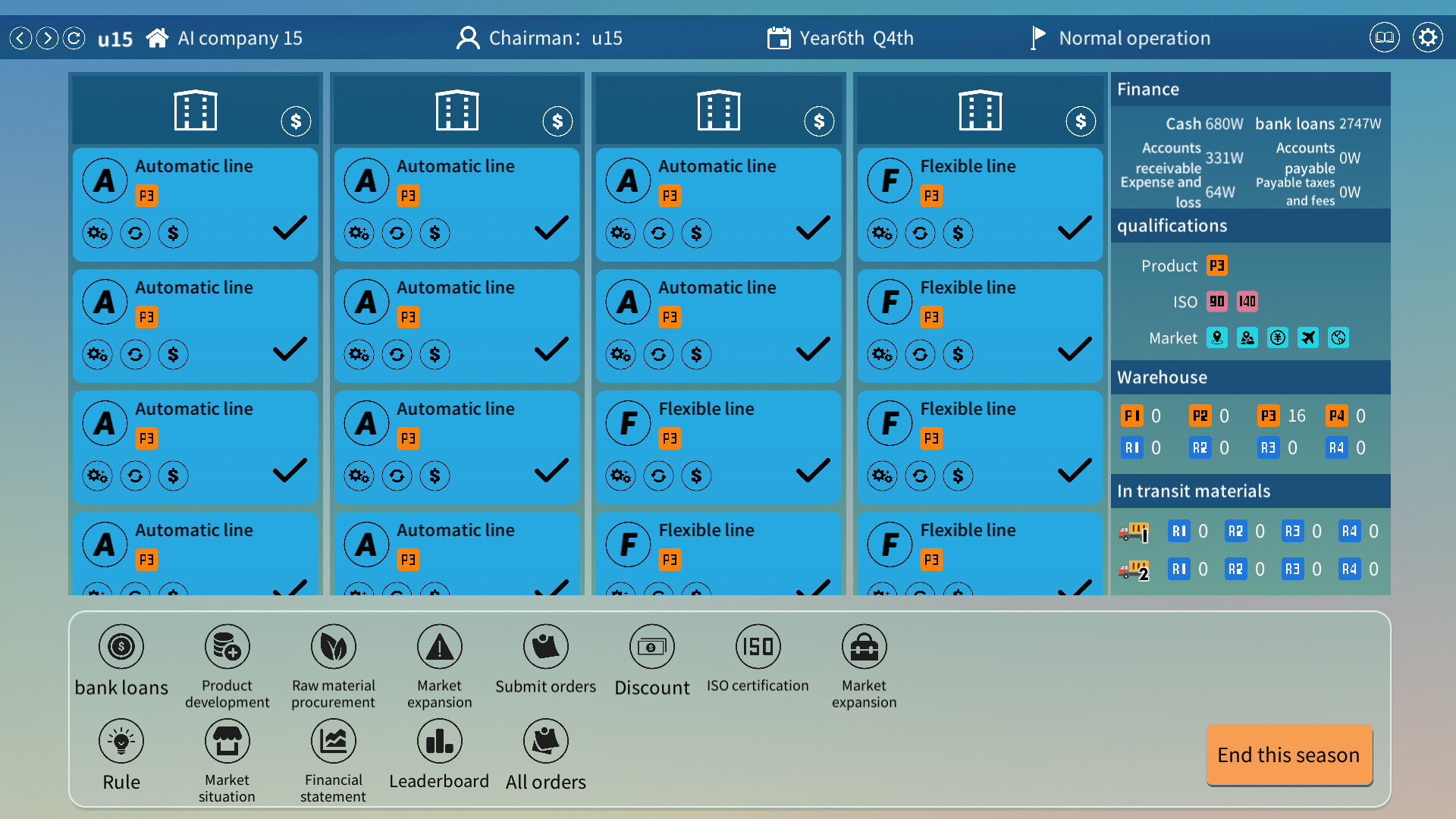View All orders
The width and height of the screenshot is (1456, 819).
point(545,741)
